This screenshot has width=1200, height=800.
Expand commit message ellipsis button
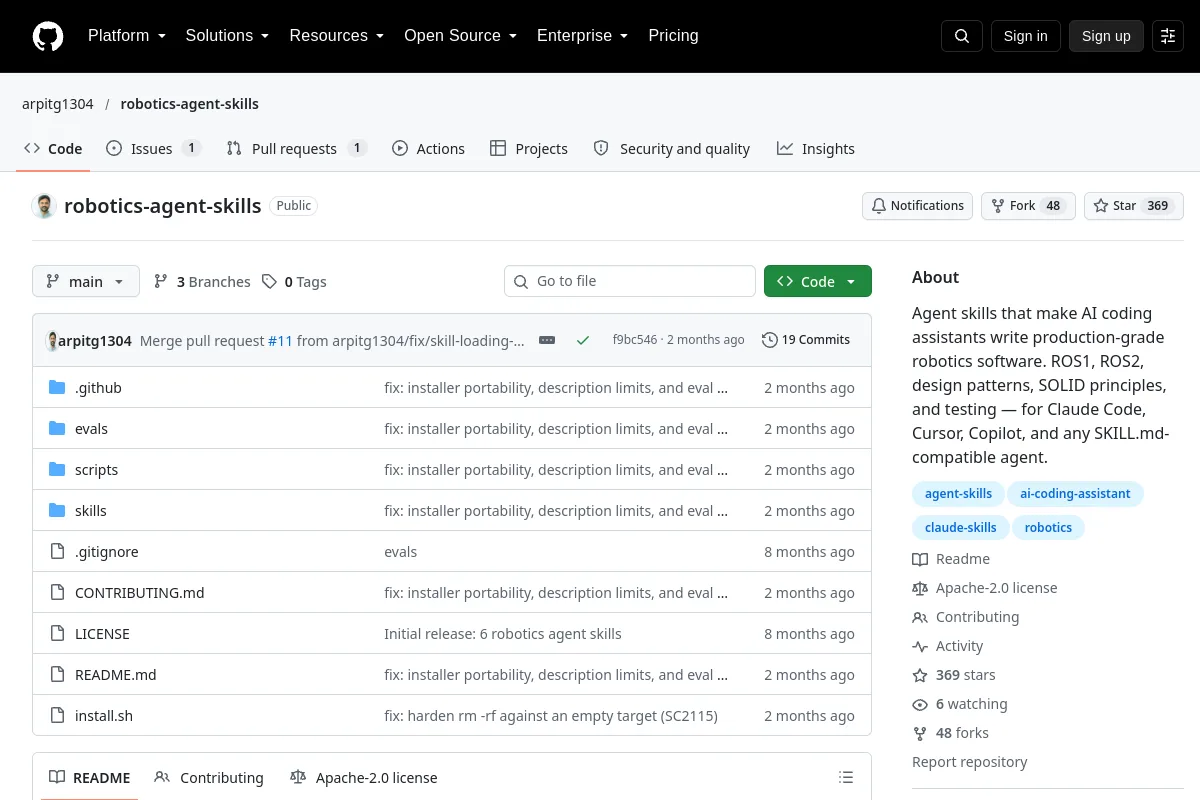[547, 340]
